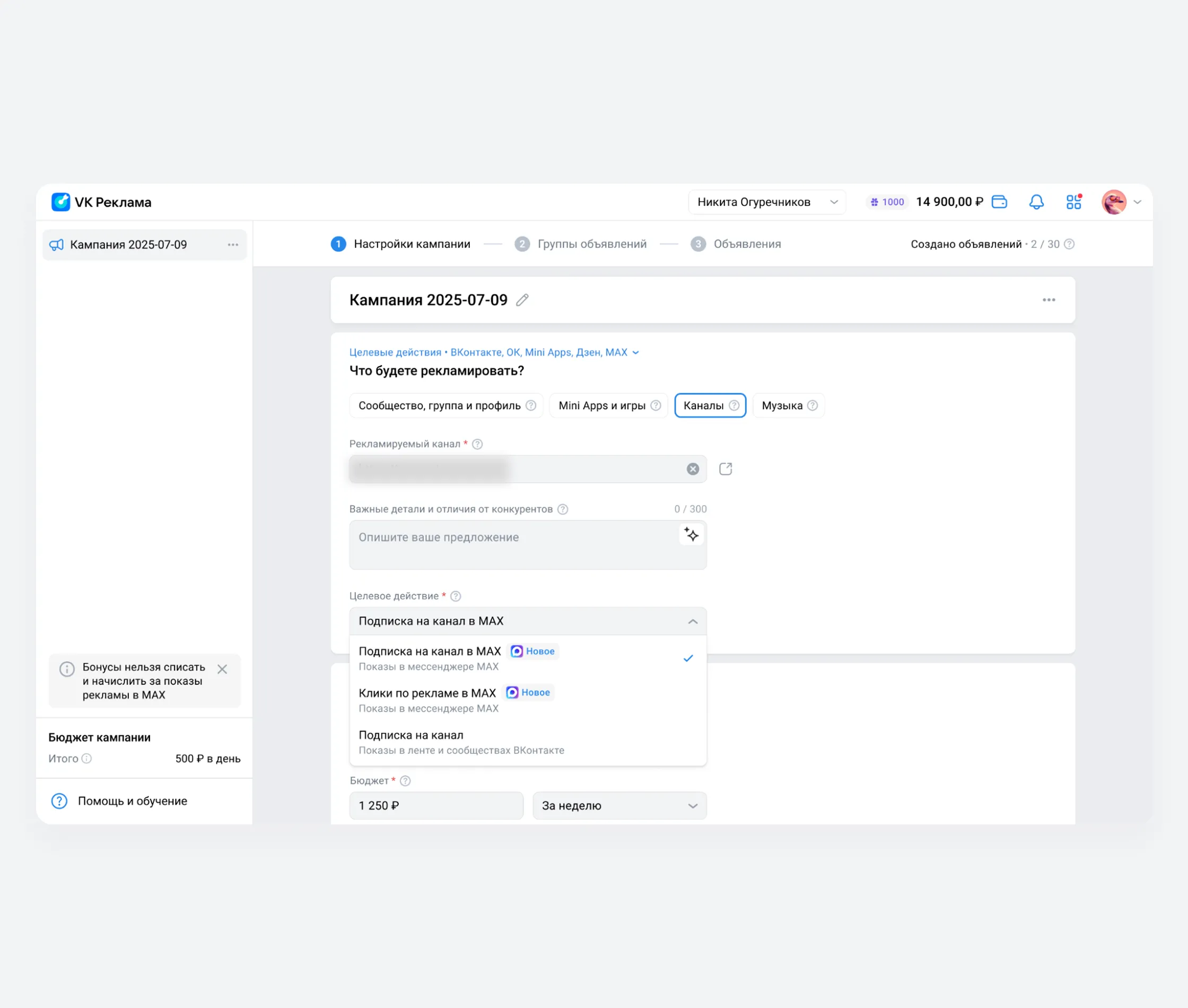Open the За неделю budget period dropdown
Image resolution: width=1188 pixels, height=1008 pixels.
619,806
